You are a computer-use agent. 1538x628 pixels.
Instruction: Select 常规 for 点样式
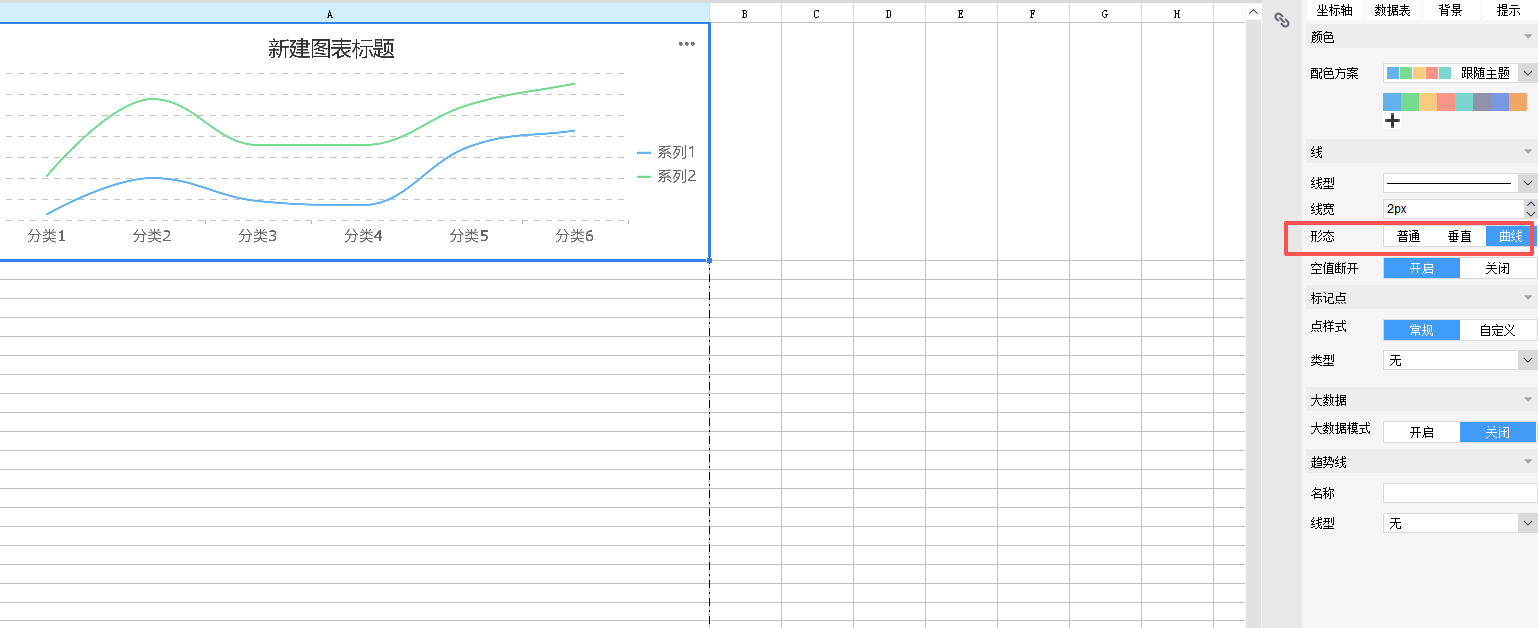pyautogui.click(x=1421, y=330)
